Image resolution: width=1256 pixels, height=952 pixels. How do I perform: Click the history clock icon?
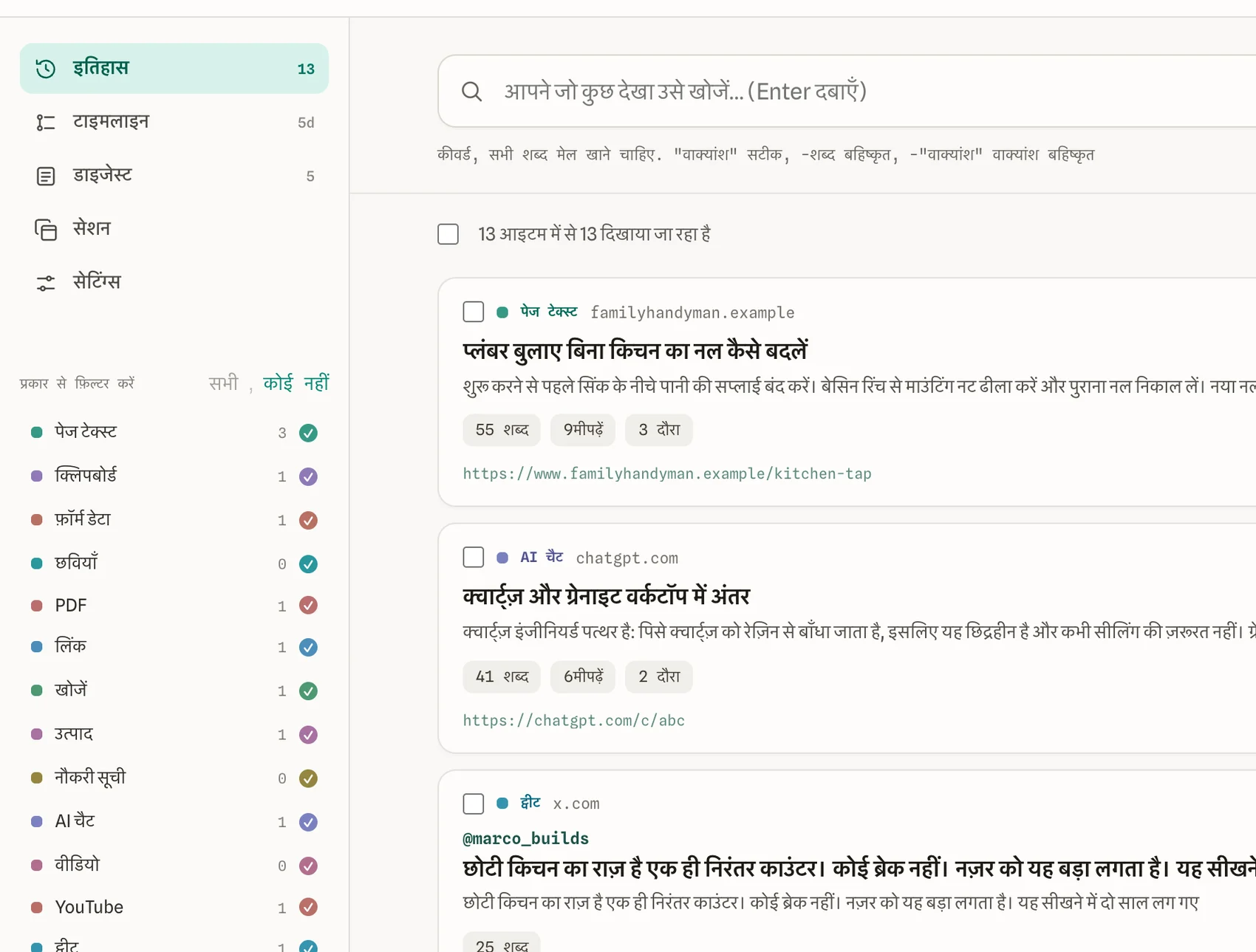pos(46,69)
